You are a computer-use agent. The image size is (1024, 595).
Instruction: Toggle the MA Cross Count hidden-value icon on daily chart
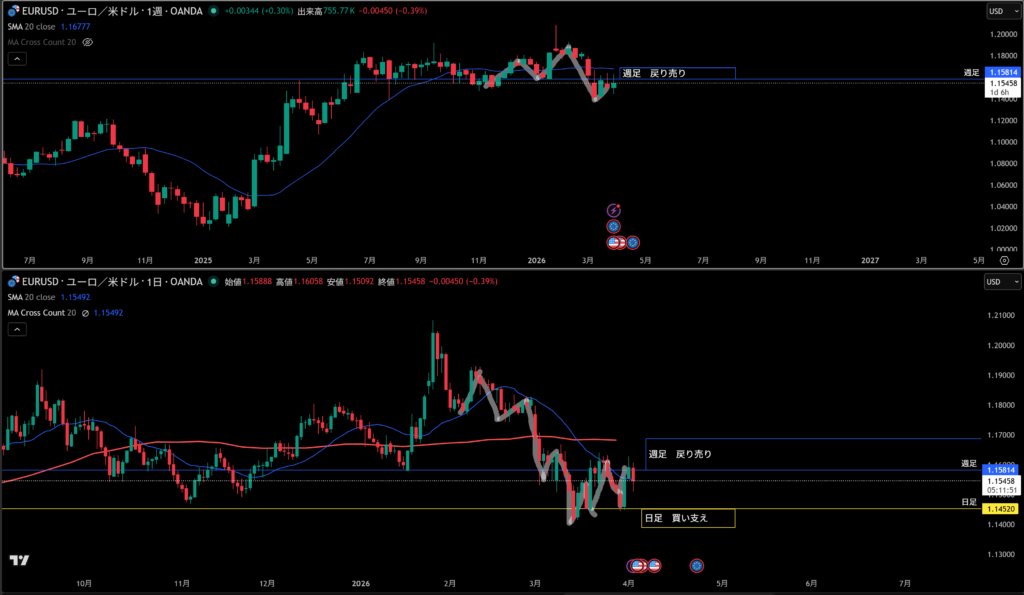[x=84, y=313]
